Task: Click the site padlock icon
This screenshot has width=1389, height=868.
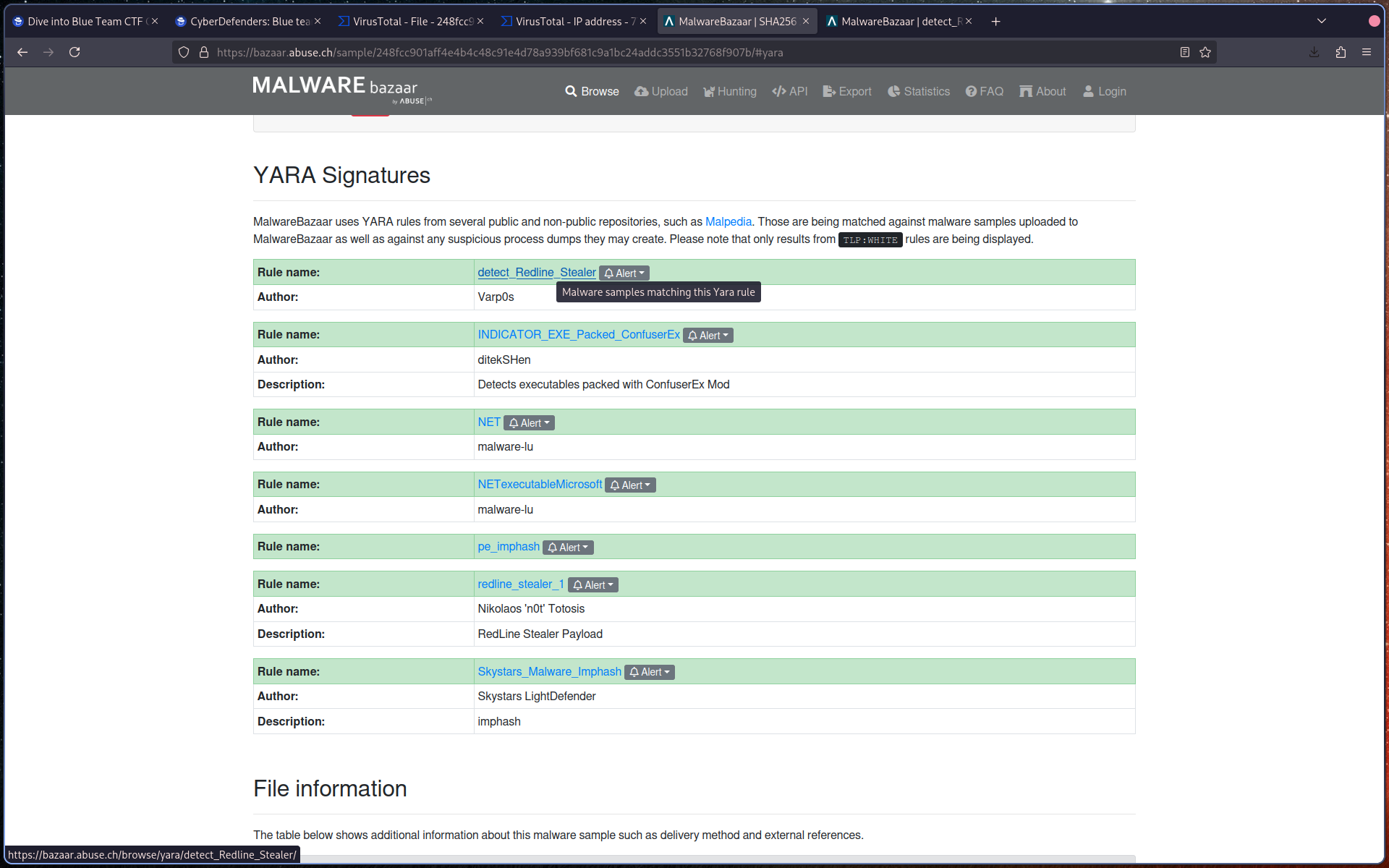Action: [x=204, y=52]
